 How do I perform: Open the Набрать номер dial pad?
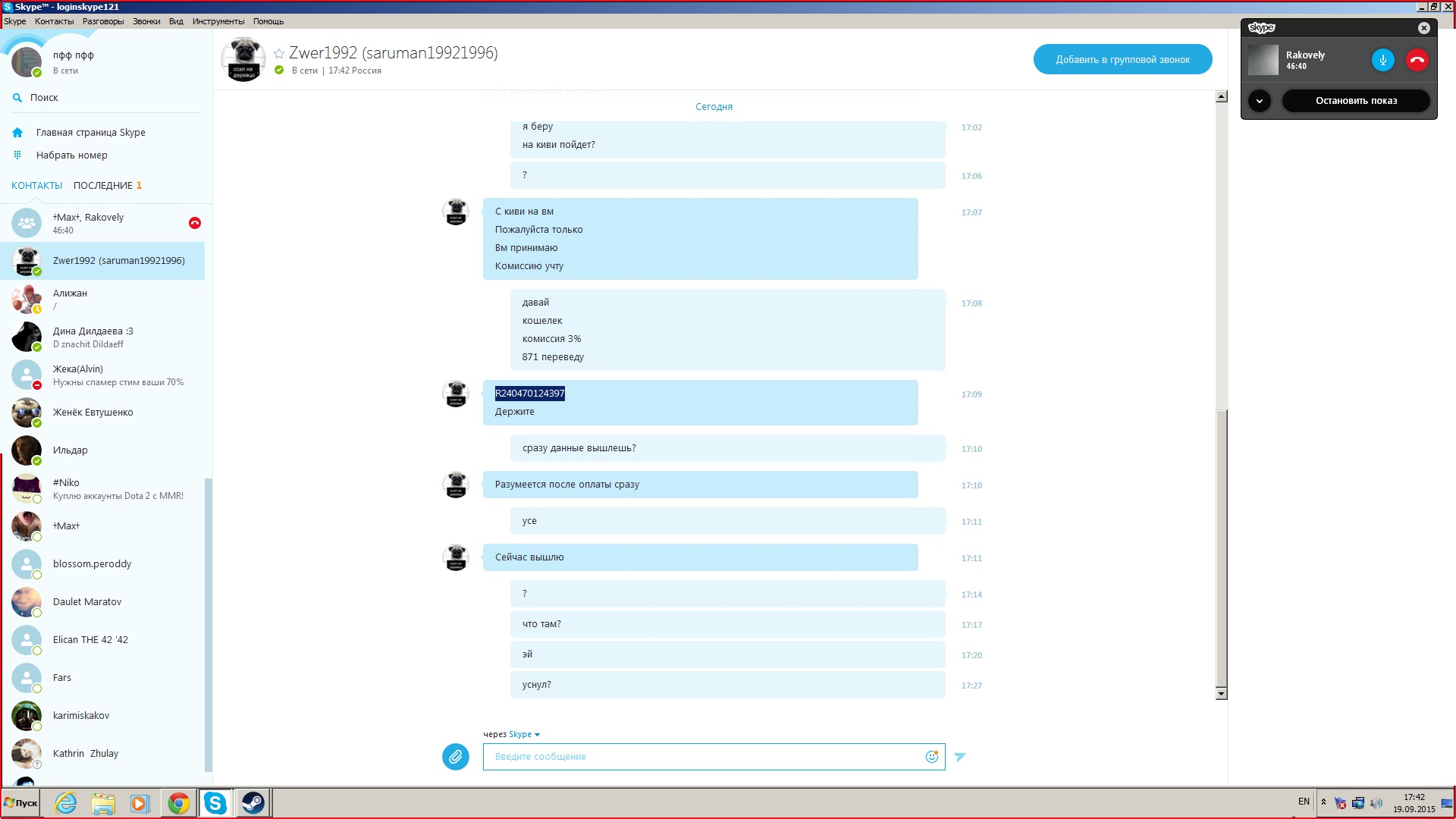pos(71,155)
